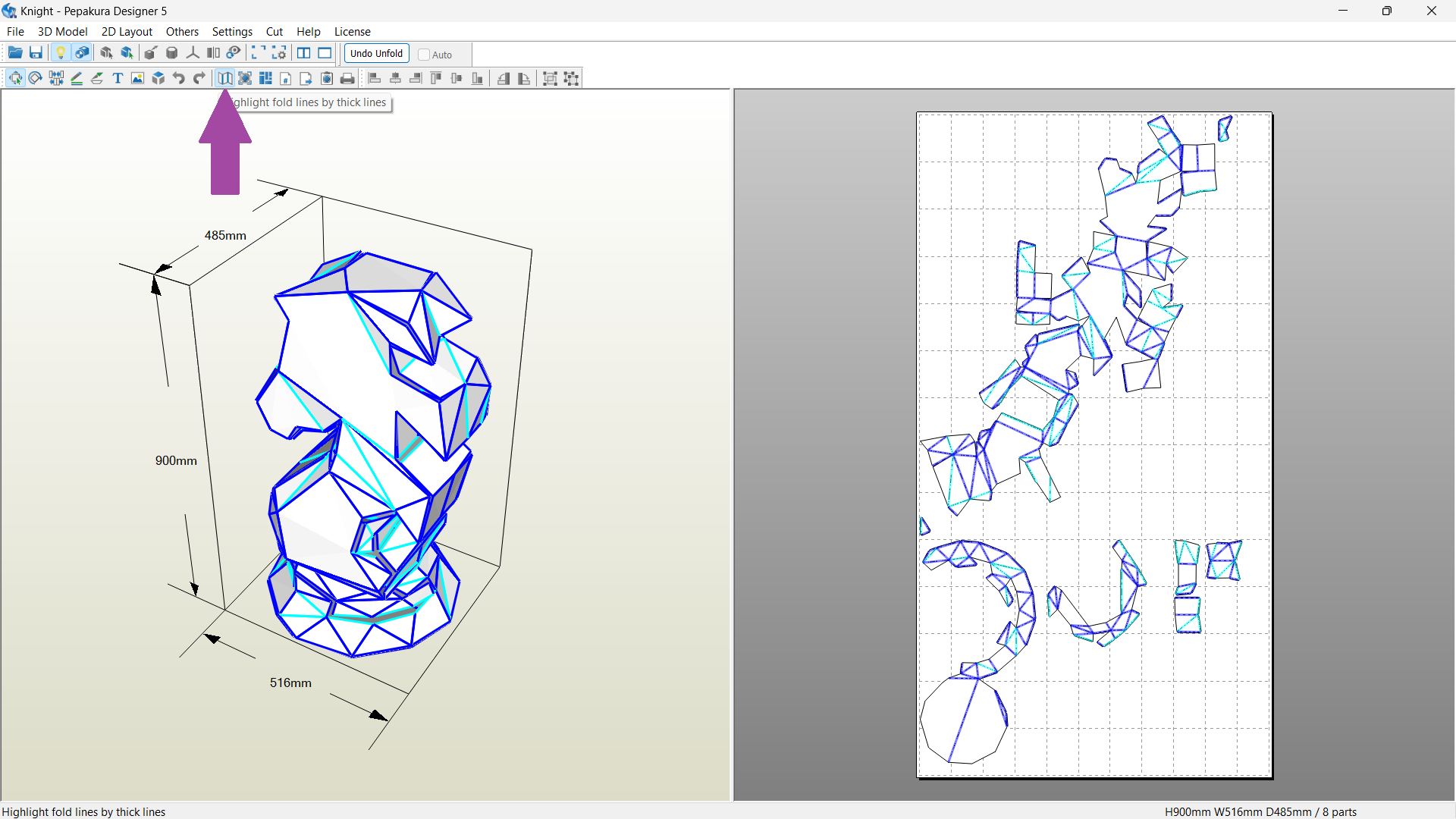Toggle highlight fold lines by thick lines
The image size is (1456, 819).
pyautogui.click(x=225, y=78)
